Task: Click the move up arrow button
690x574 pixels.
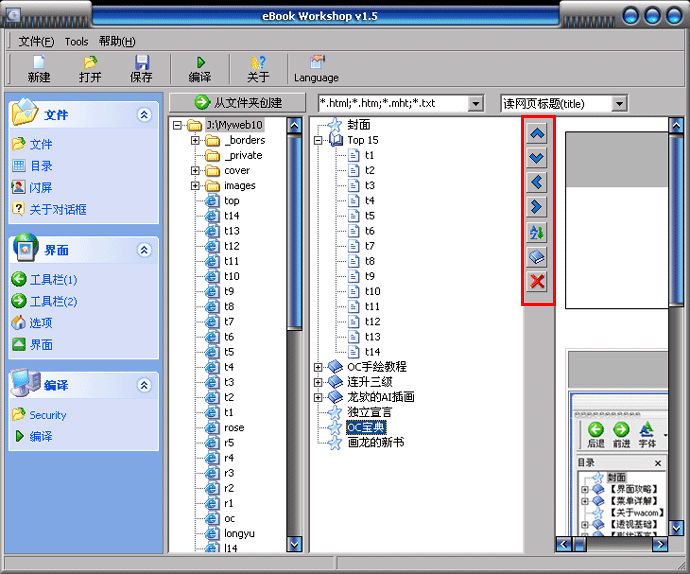Action: [x=537, y=133]
